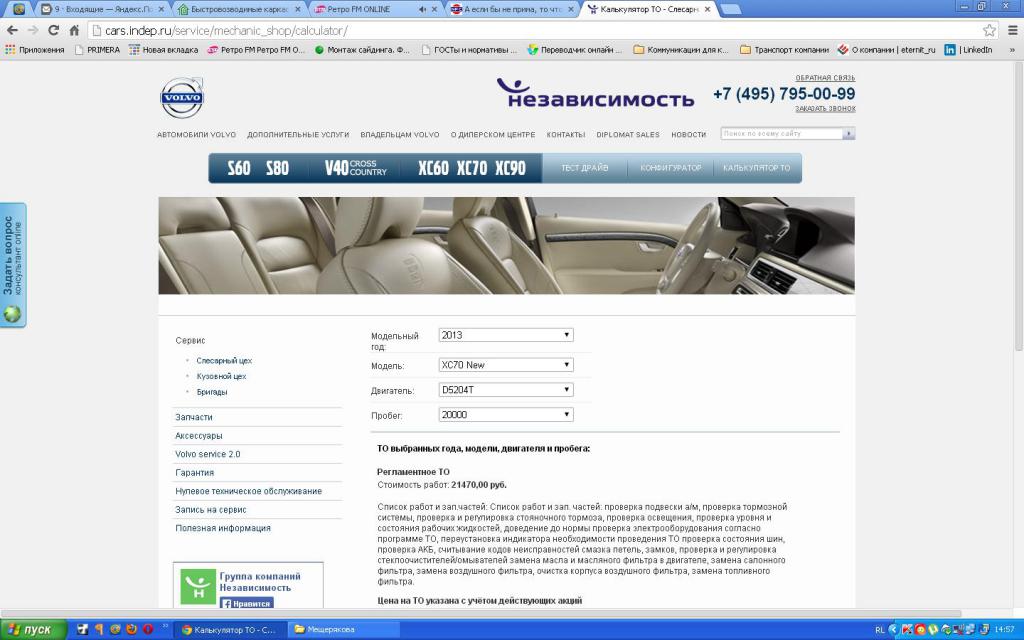Open the Переводчик онлайн bookmark
Screen dimensions: 1024x640
575,50
